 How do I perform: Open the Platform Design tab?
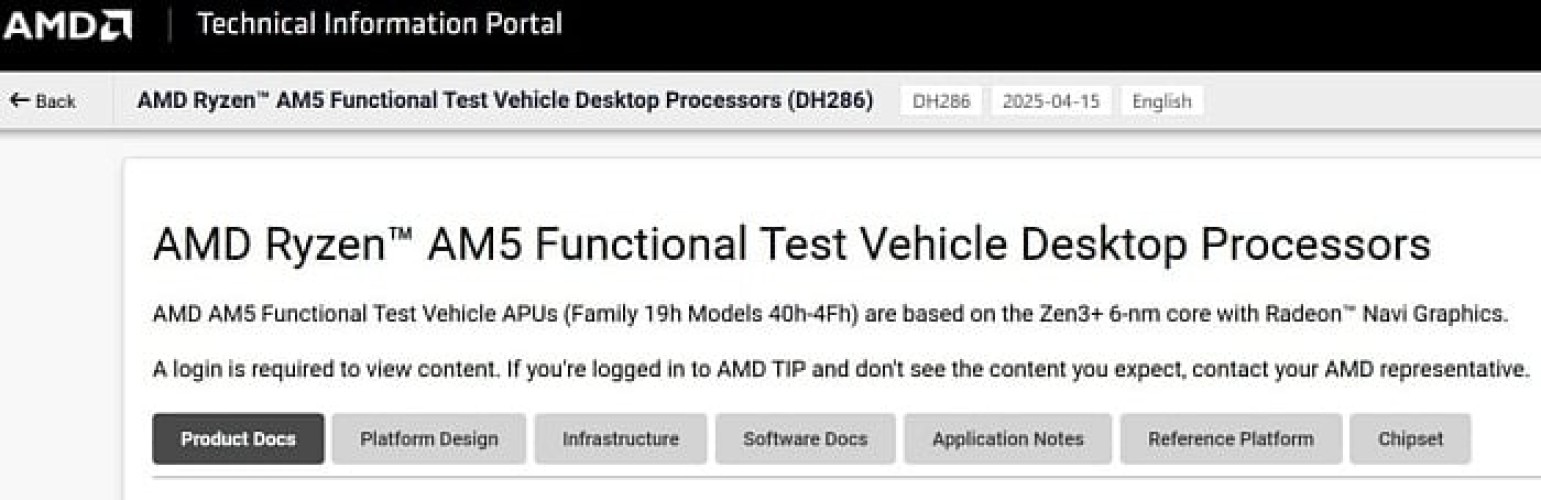(429, 439)
